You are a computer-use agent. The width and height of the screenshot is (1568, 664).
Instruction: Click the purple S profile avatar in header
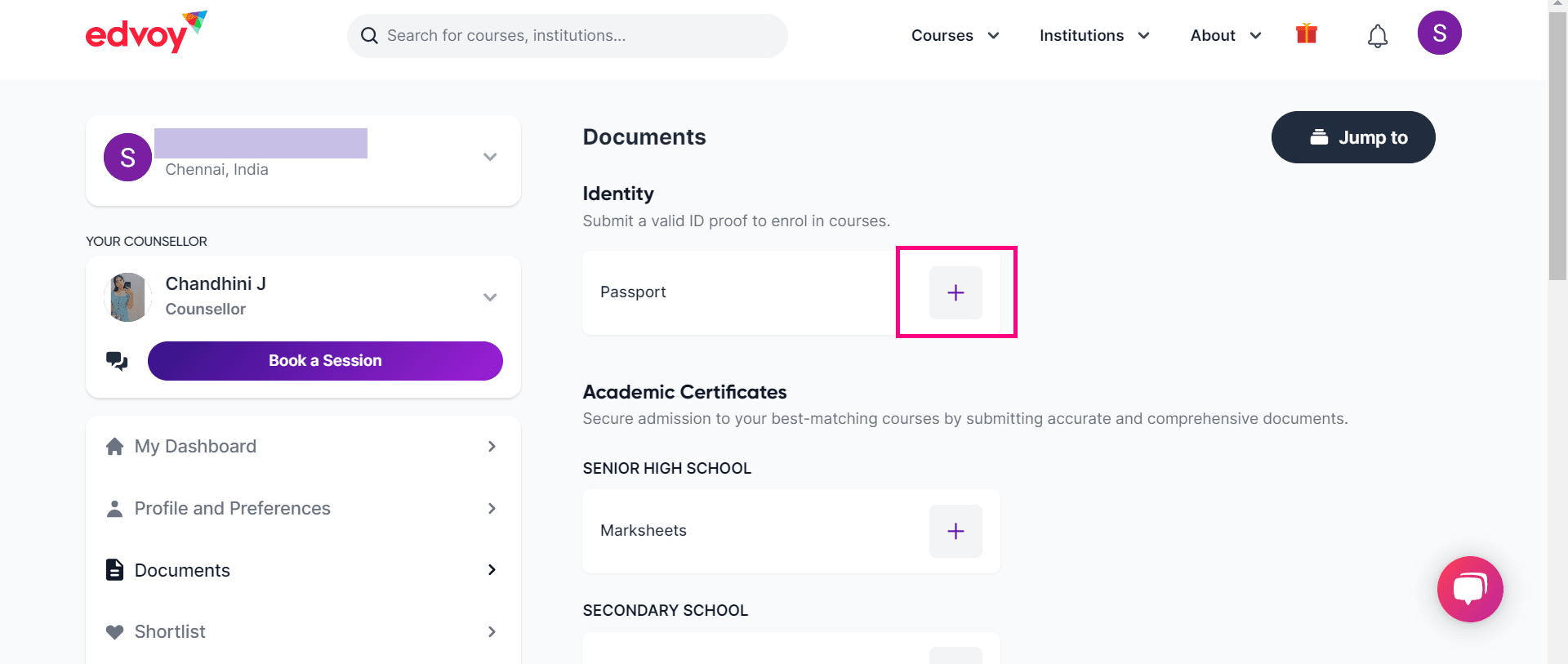tap(1439, 33)
